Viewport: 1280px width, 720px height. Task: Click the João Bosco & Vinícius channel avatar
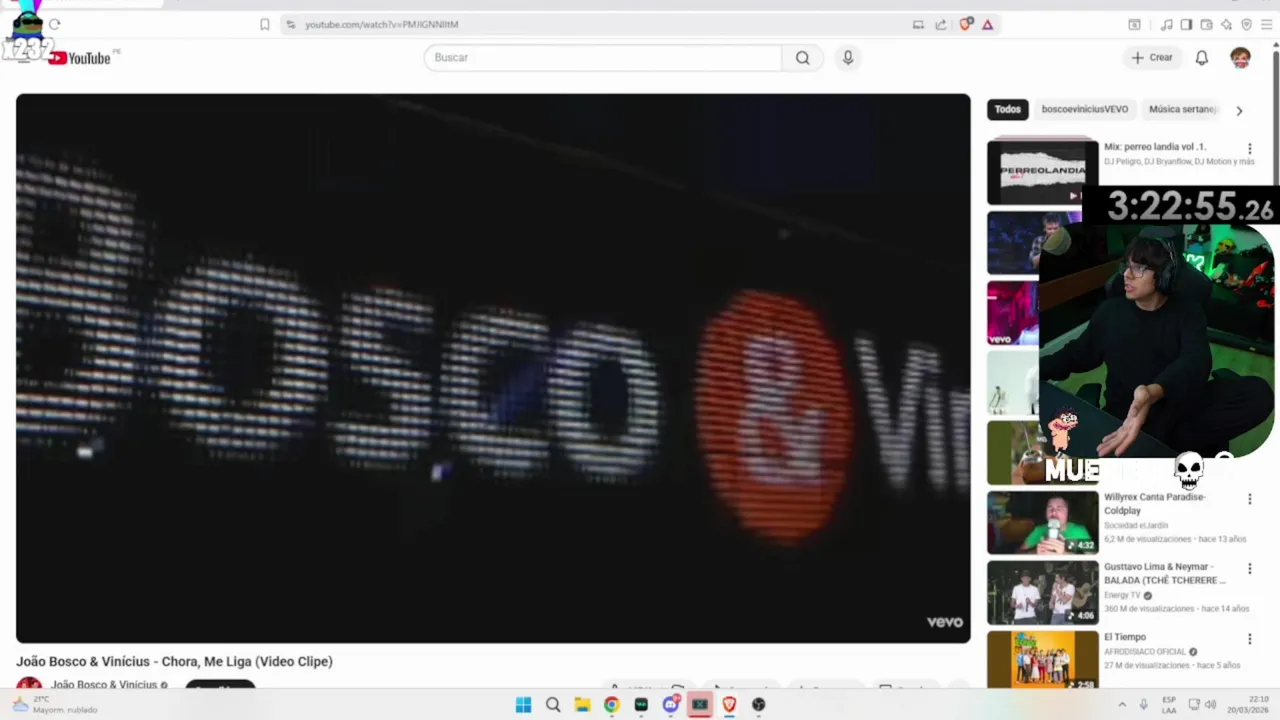coord(29,684)
